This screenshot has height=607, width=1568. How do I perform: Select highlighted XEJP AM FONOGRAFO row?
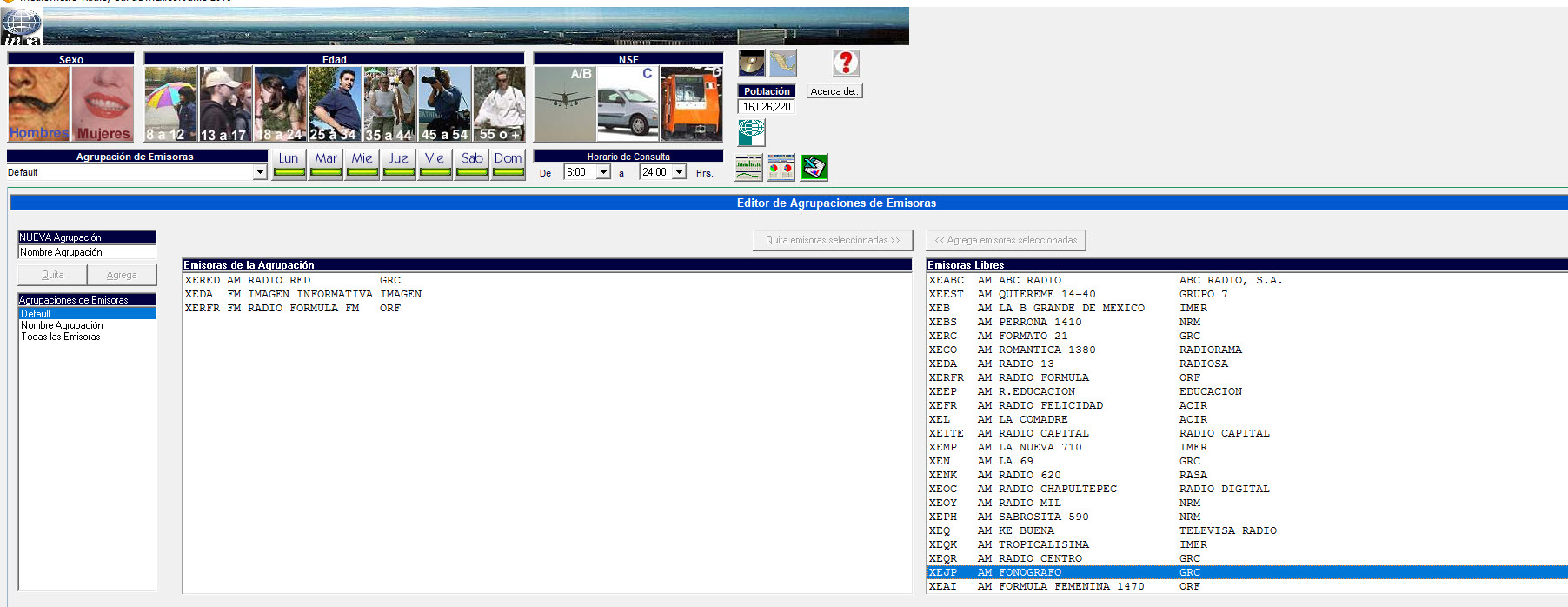(x=1247, y=572)
